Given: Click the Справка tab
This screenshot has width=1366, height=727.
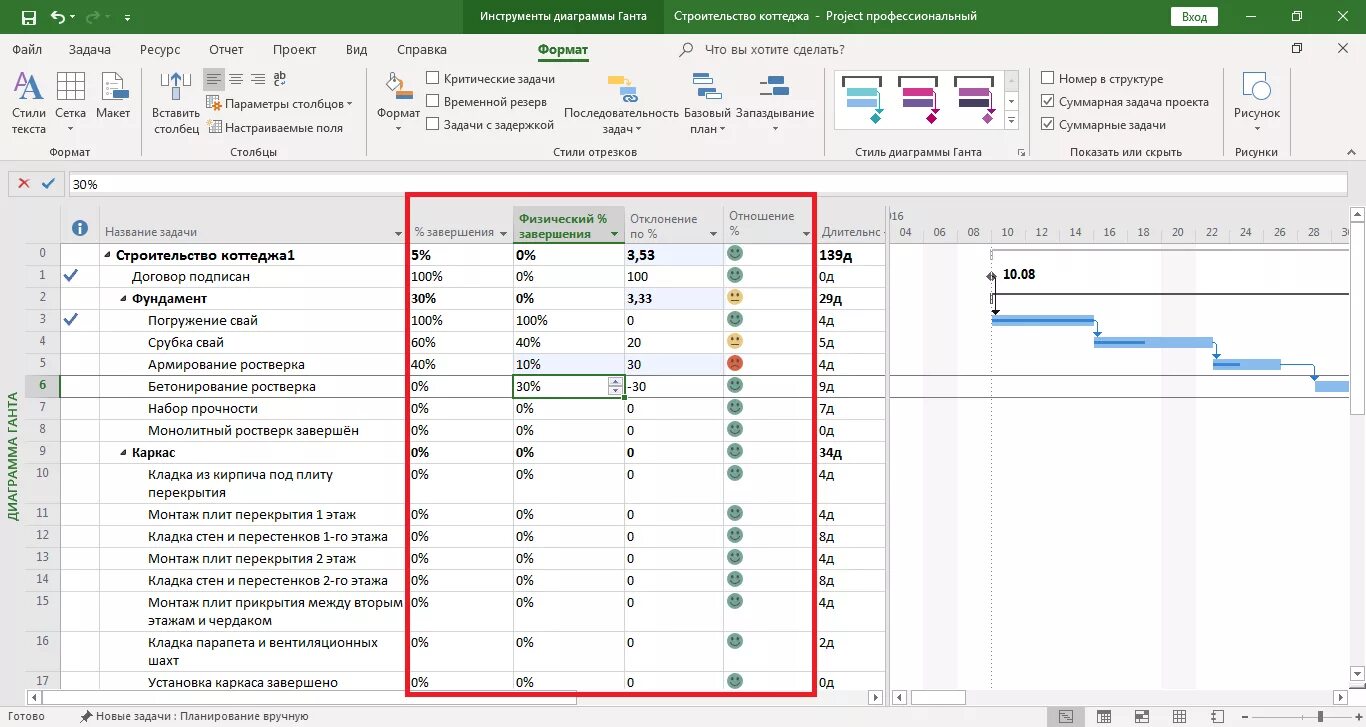Looking at the screenshot, I should 421,49.
